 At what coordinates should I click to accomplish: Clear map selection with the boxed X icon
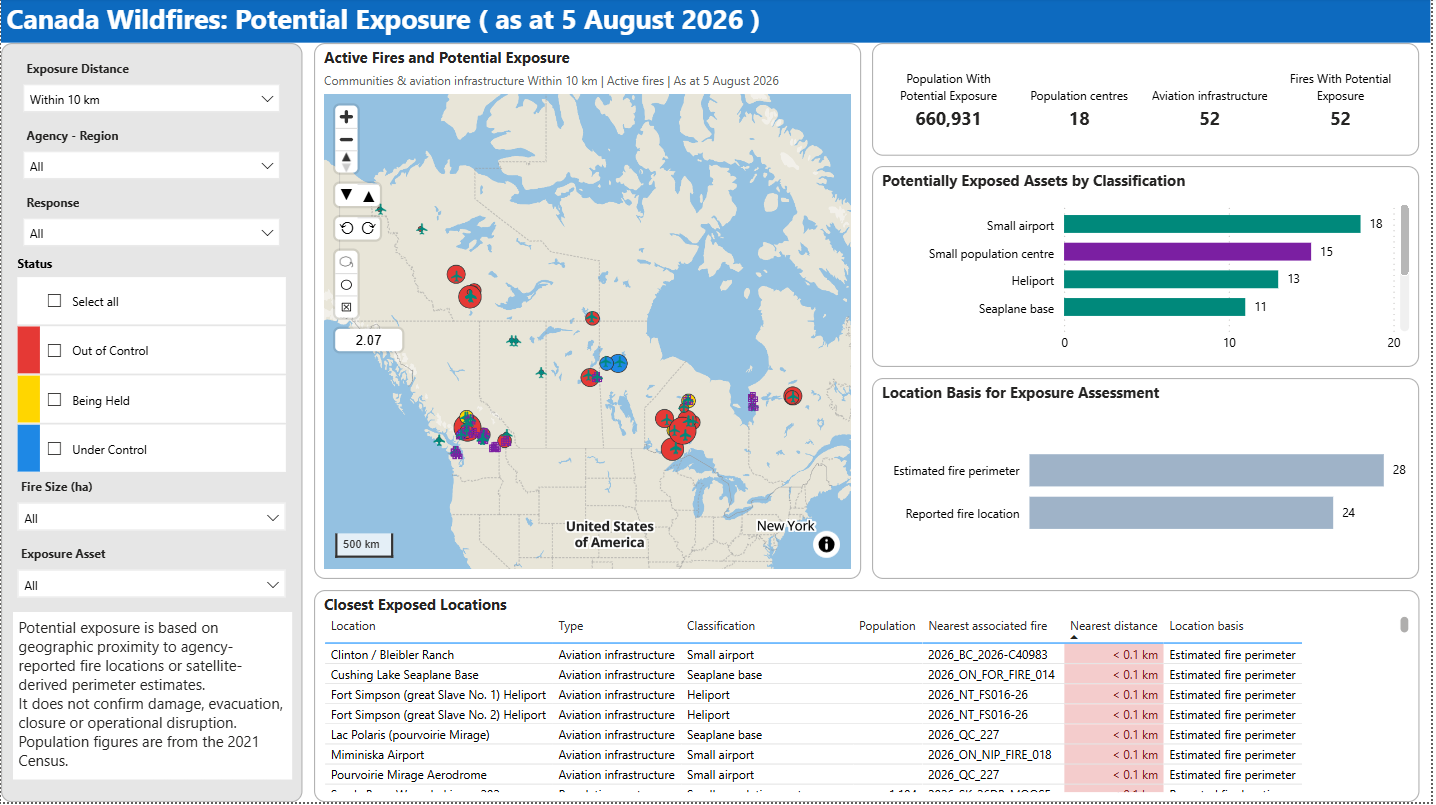coord(347,307)
